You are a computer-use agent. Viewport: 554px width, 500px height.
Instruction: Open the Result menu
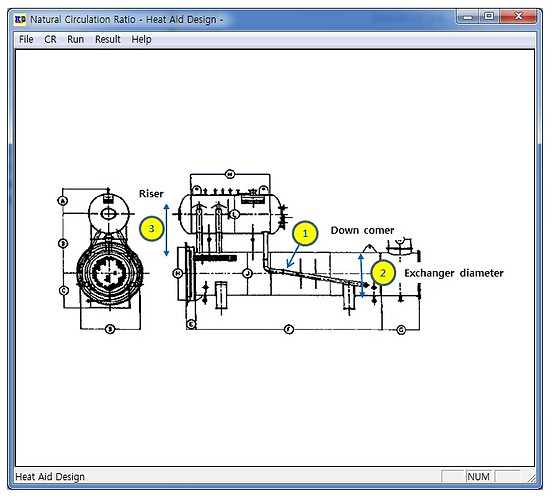108,39
